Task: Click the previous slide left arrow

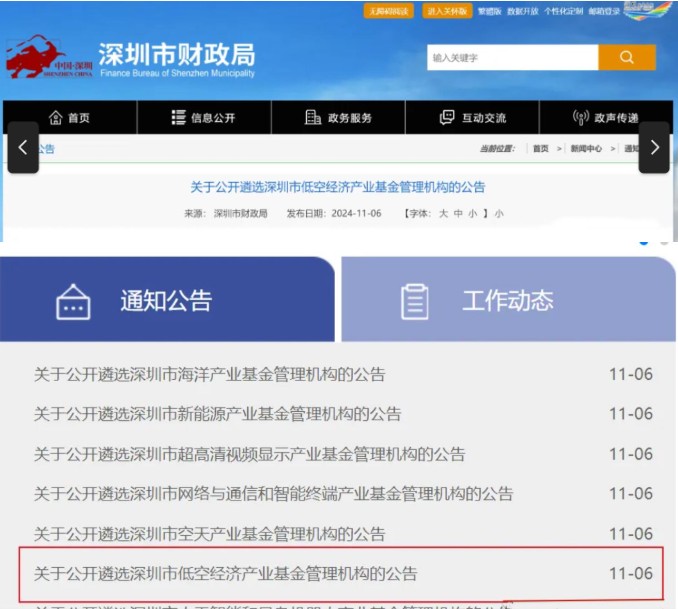Action: point(23,147)
